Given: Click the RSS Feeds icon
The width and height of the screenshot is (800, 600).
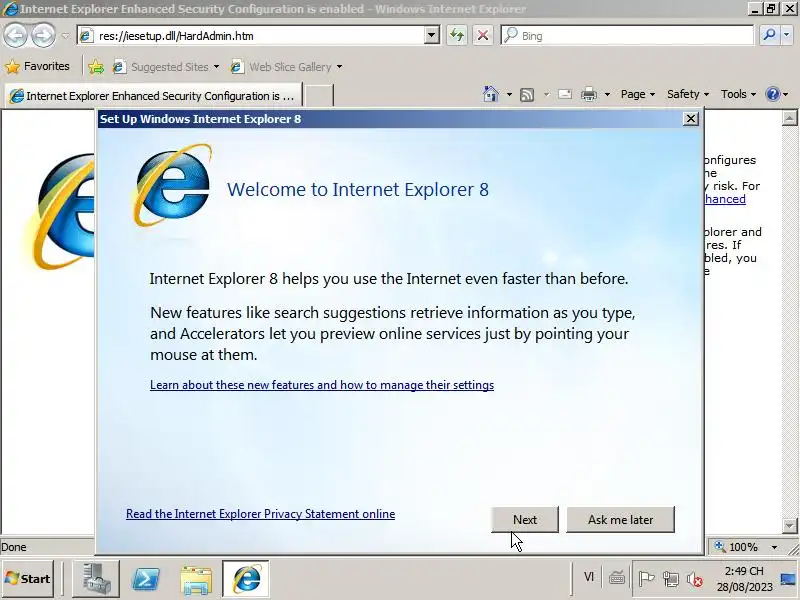Looking at the screenshot, I should (x=527, y=94).
